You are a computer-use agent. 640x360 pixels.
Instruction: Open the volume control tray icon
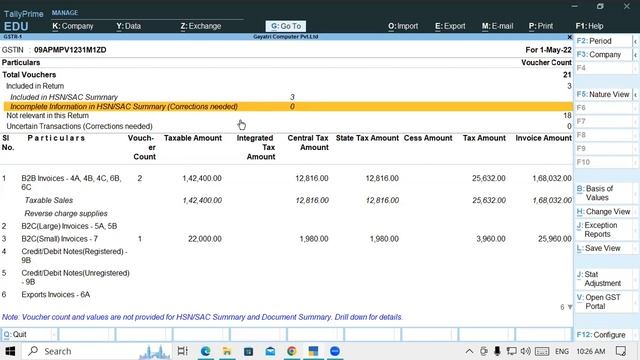pos(526,351)
